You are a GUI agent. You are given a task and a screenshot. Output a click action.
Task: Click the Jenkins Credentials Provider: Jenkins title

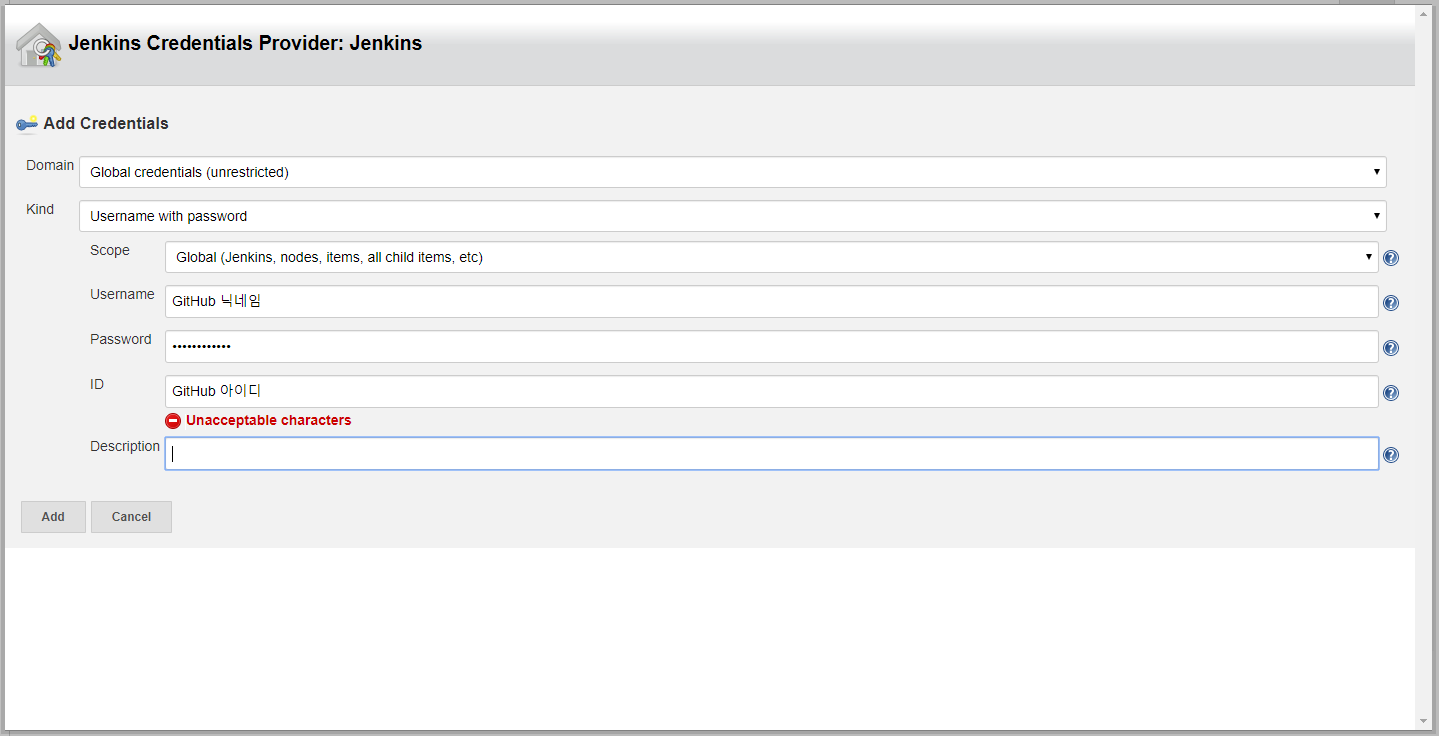coord(245,44)
